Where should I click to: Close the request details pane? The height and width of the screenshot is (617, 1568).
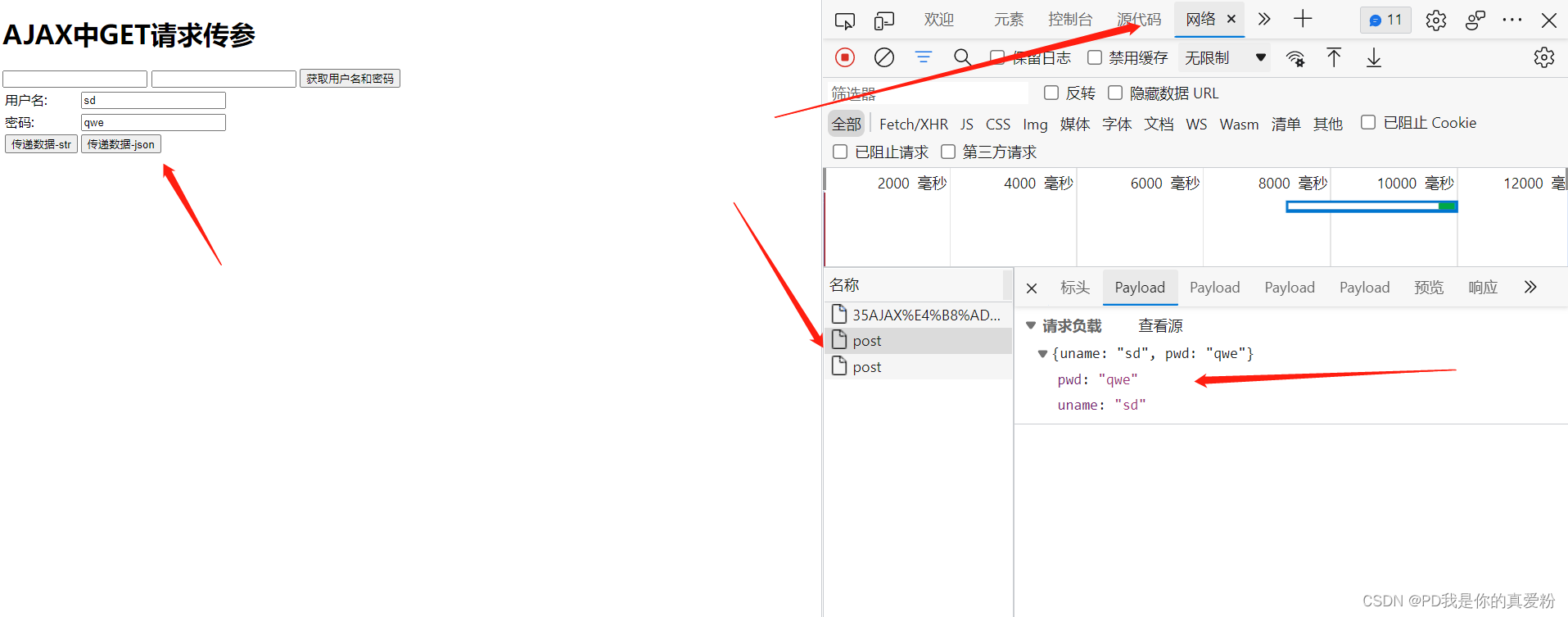pos(1032,288)
